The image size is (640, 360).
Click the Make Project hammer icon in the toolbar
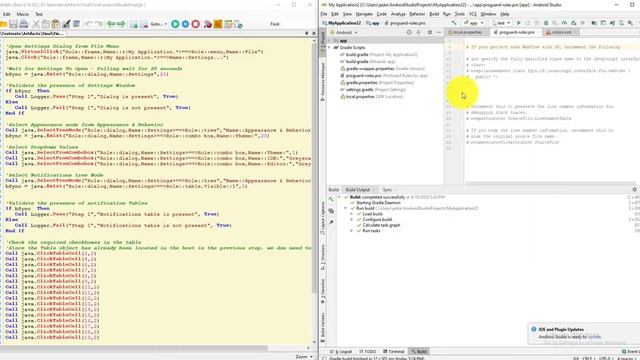[x=453, y=23]
